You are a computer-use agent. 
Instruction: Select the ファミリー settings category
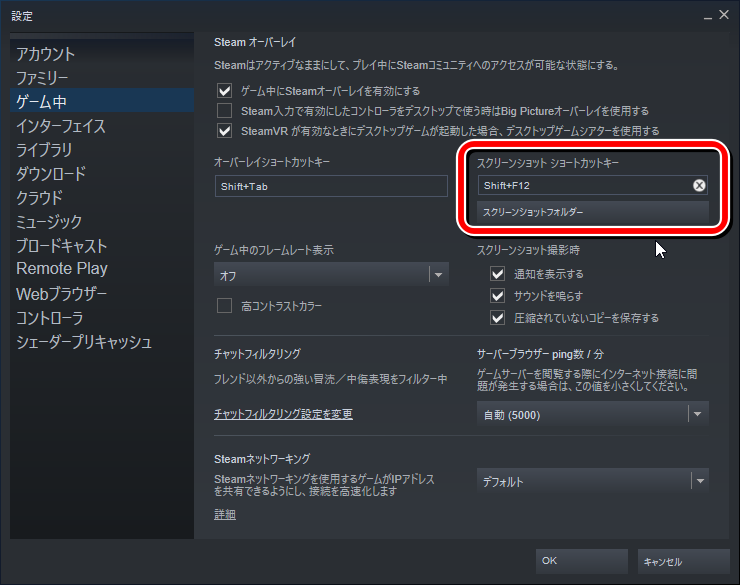pyautogui.click(x=102, y=77)
